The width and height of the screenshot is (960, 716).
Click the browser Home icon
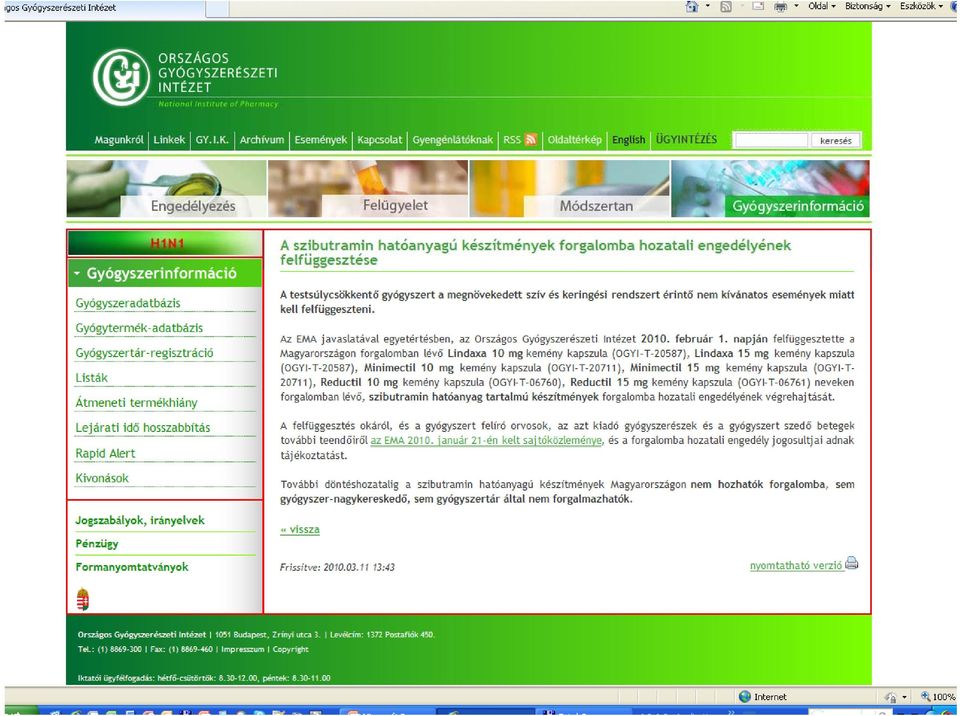[692, 7]
